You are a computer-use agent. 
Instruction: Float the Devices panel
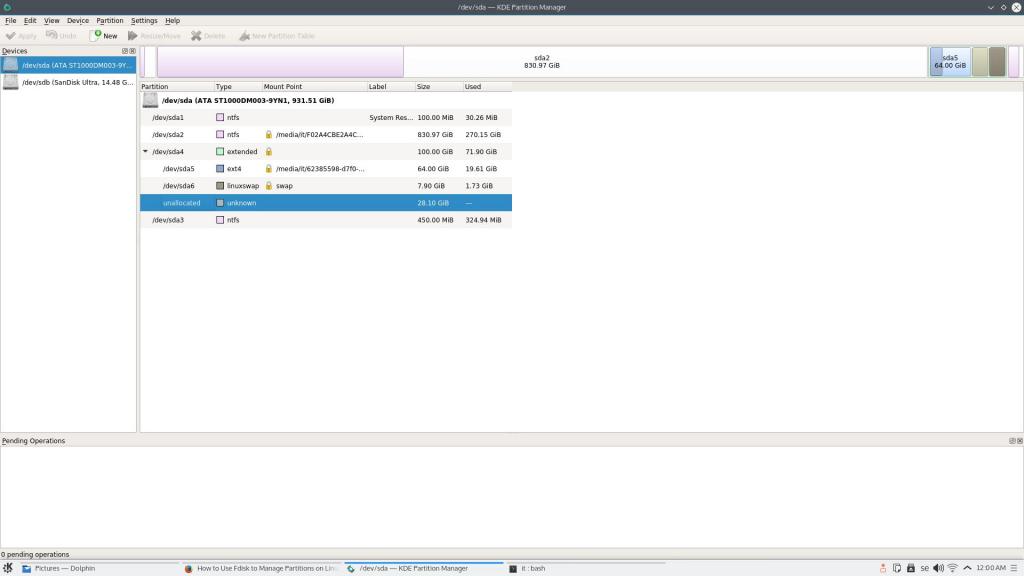(125, 51)
